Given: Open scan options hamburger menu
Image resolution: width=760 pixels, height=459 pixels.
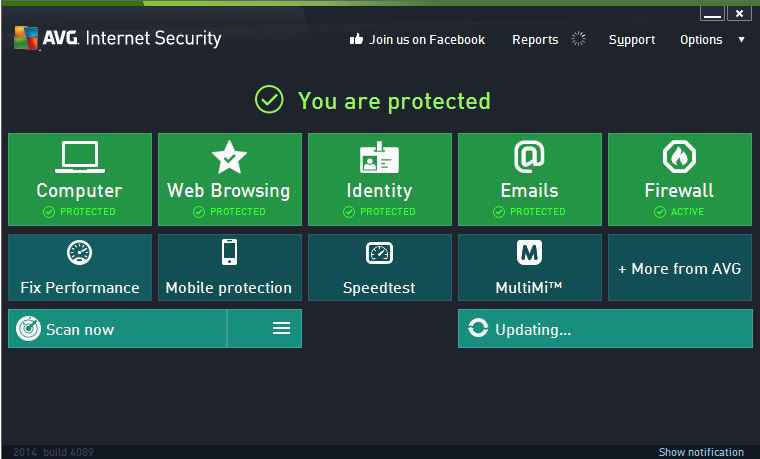Looking at the screenshot, I should coord(281,329).
